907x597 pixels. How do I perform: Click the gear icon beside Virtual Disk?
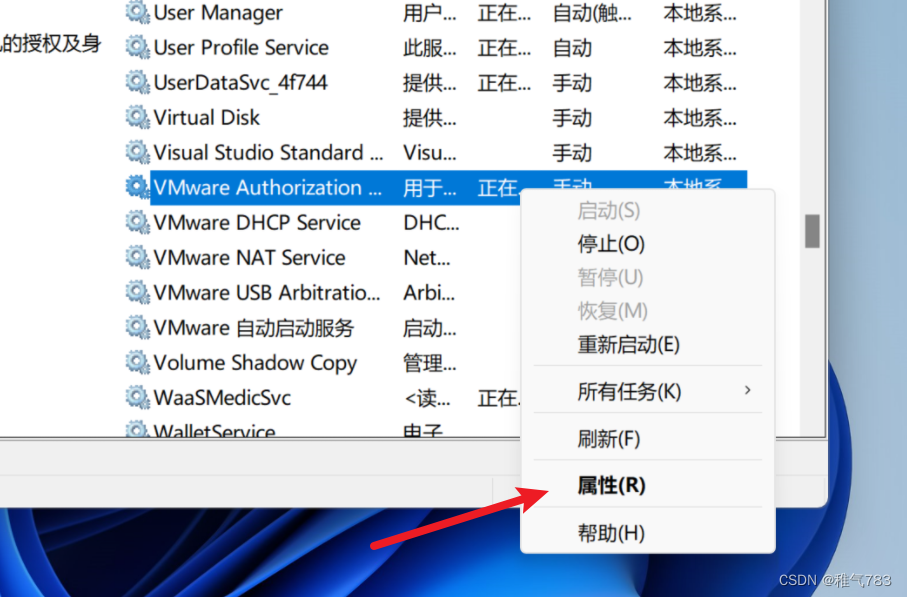pos(138,117)
